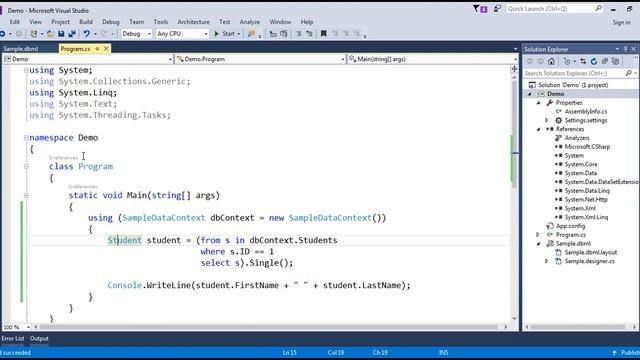The width and height of the screenshot is (640, 360).
Task: Open the Debug menu
Action: click(x=111, y=22)
